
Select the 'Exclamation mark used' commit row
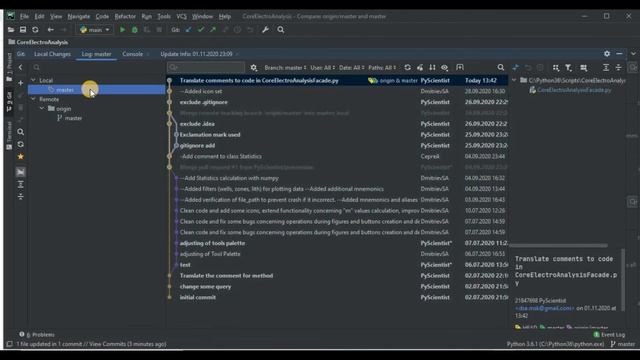pos(337,135)
